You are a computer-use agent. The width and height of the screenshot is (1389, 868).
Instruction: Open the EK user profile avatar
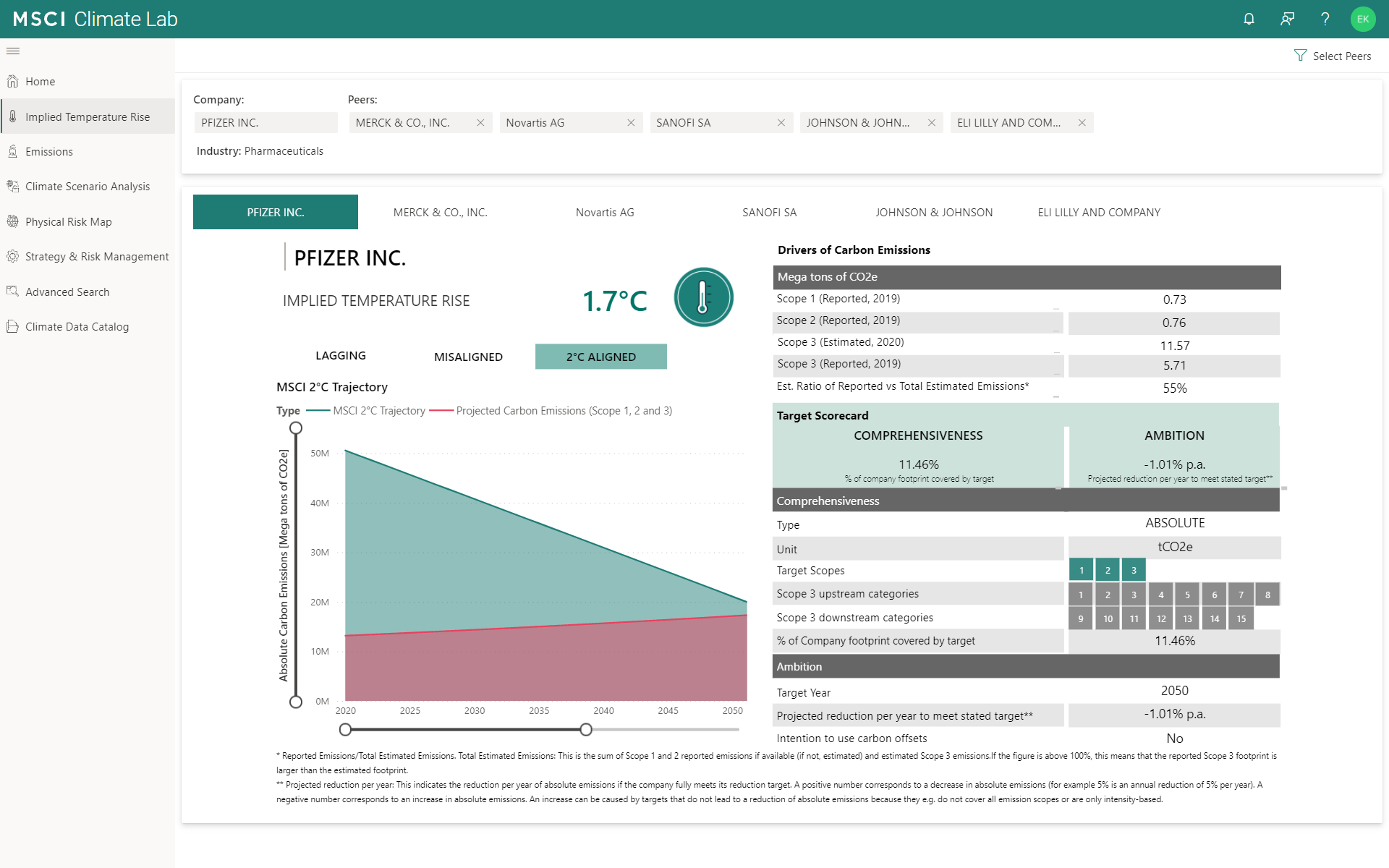[1363, 19]
